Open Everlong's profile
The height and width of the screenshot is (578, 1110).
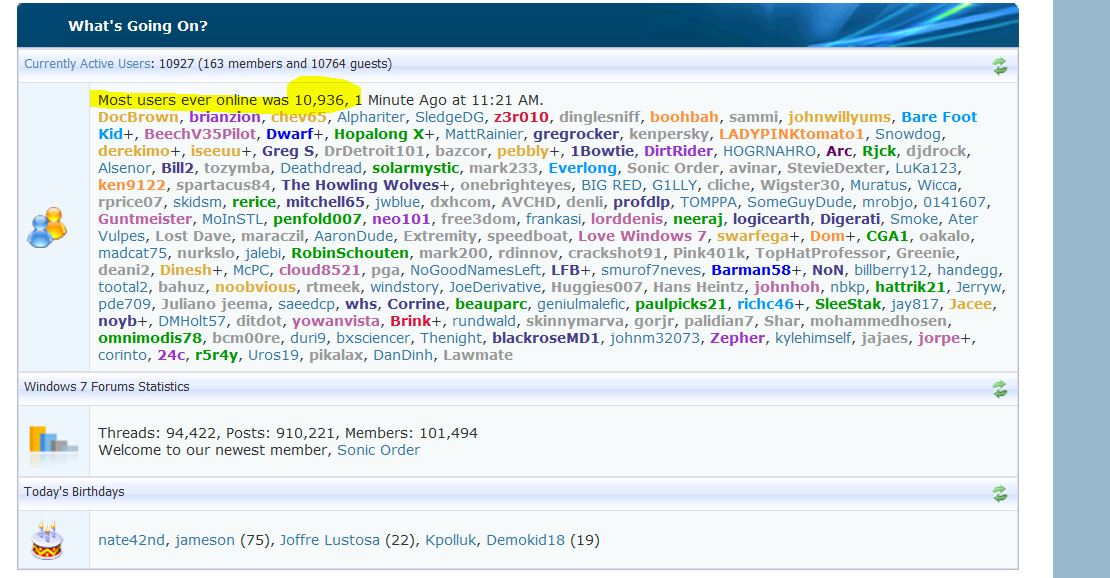[x=583, y=168]
